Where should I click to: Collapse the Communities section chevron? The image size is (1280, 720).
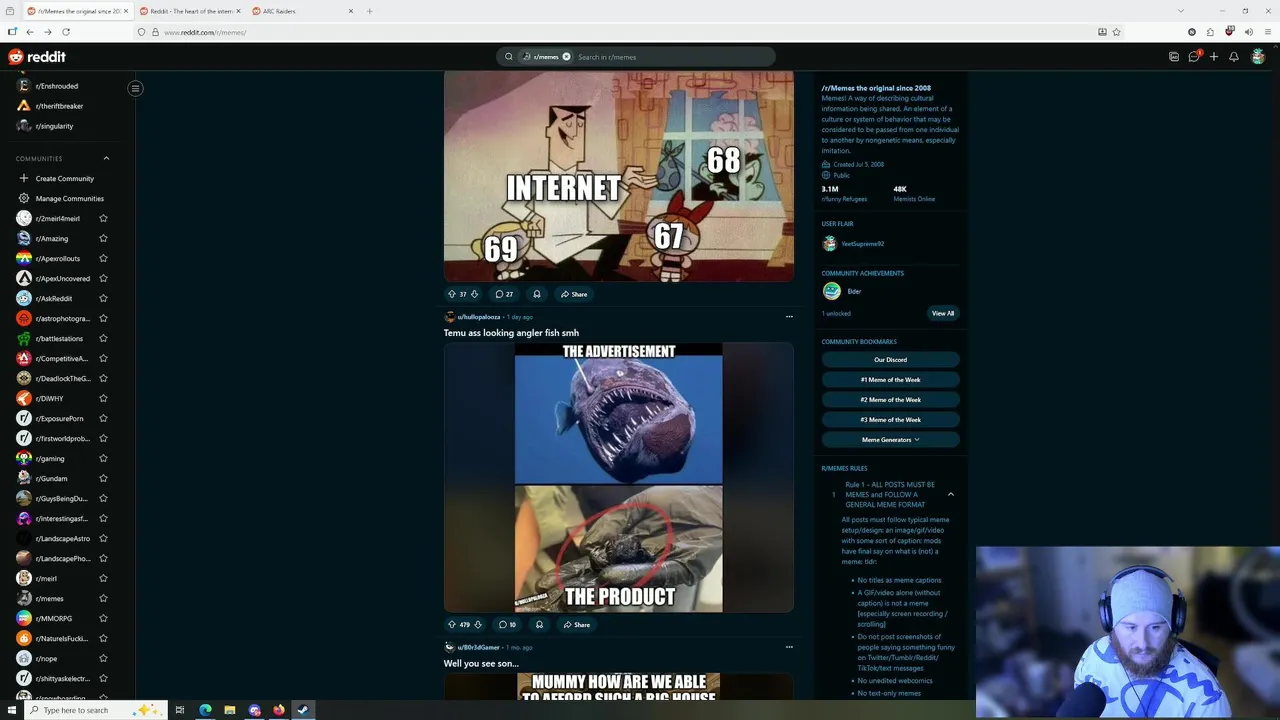106,158
